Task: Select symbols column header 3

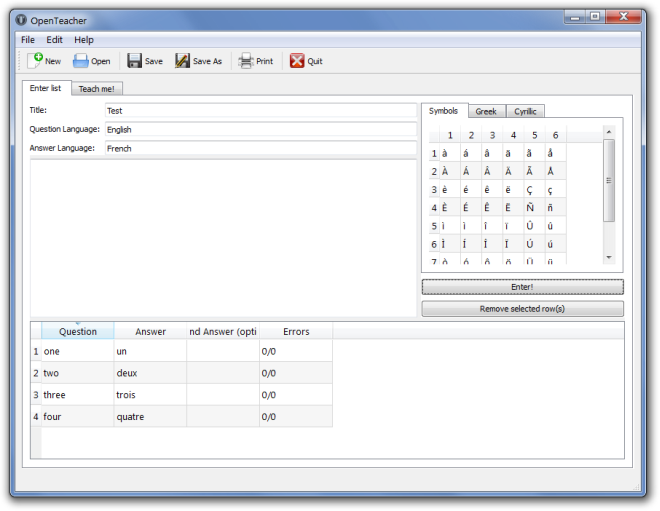Action: [492, 135]
